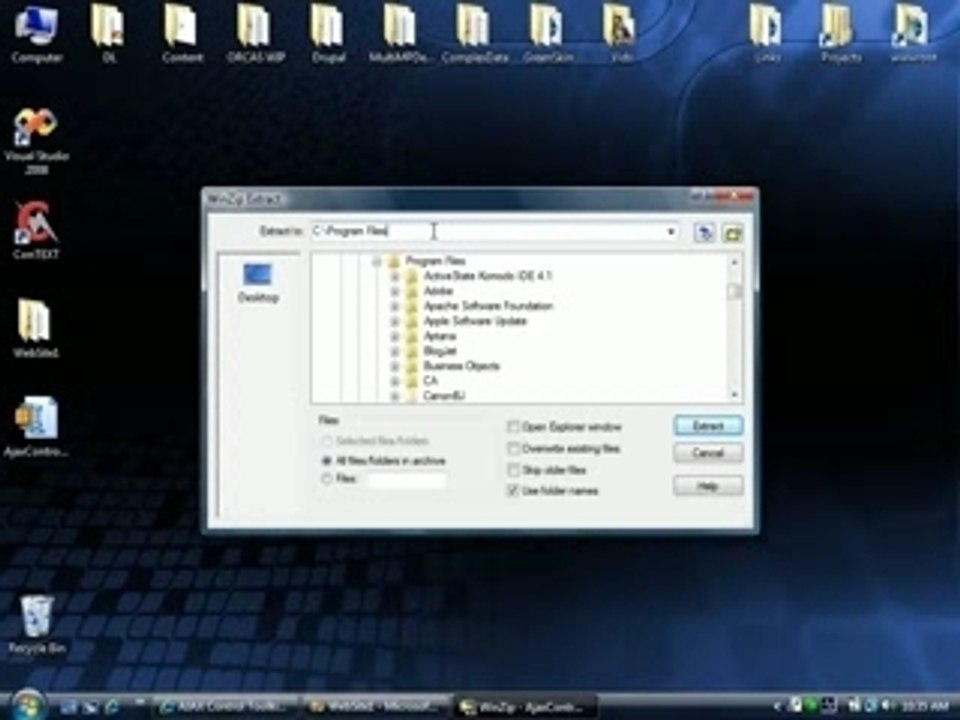Open the DL folder on desktop
Screen dimensions: 960x720
coord(108,34)
